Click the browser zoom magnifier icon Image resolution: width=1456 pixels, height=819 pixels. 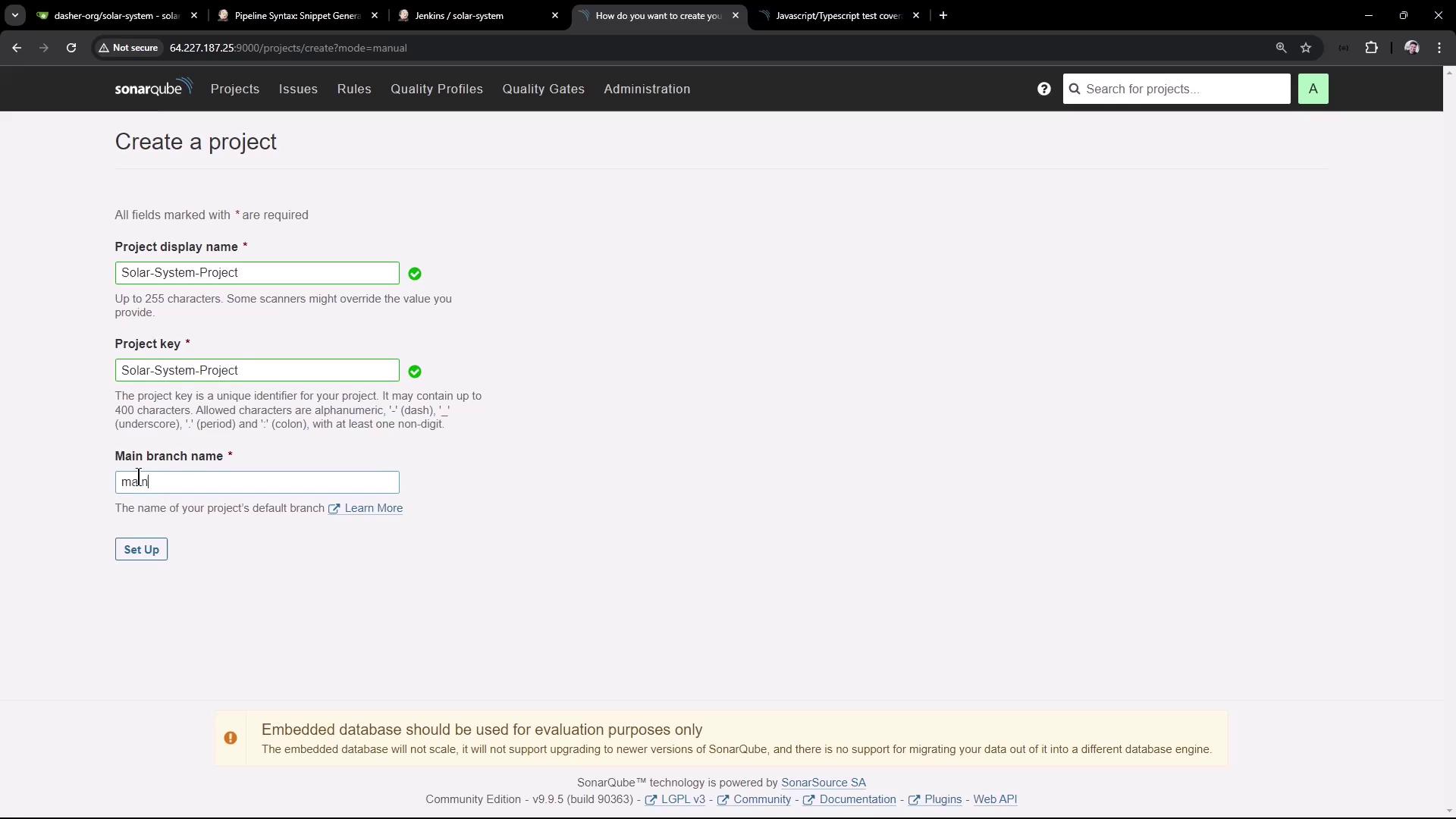click(1281, 48)
